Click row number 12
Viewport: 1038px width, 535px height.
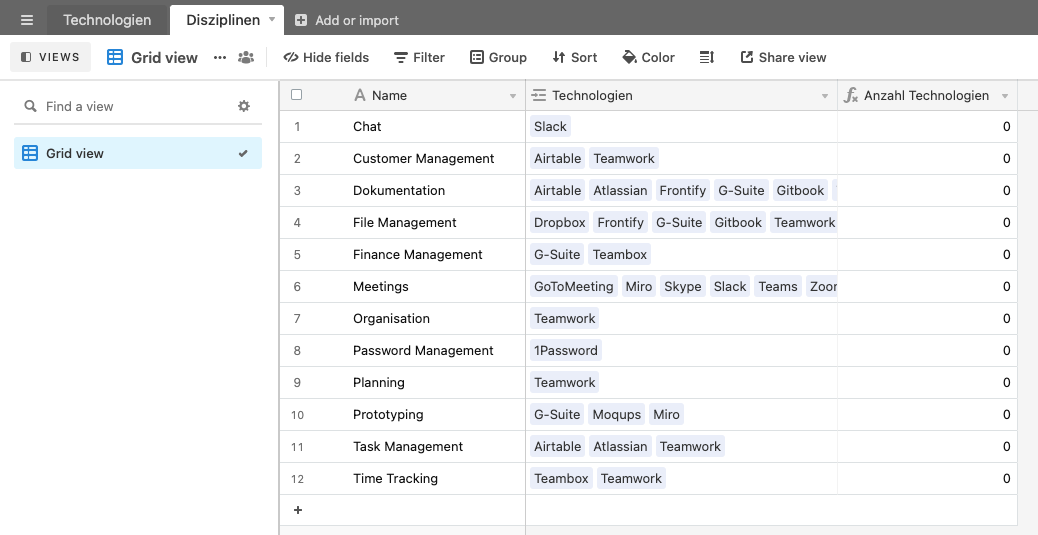click(x=297, y=479)
